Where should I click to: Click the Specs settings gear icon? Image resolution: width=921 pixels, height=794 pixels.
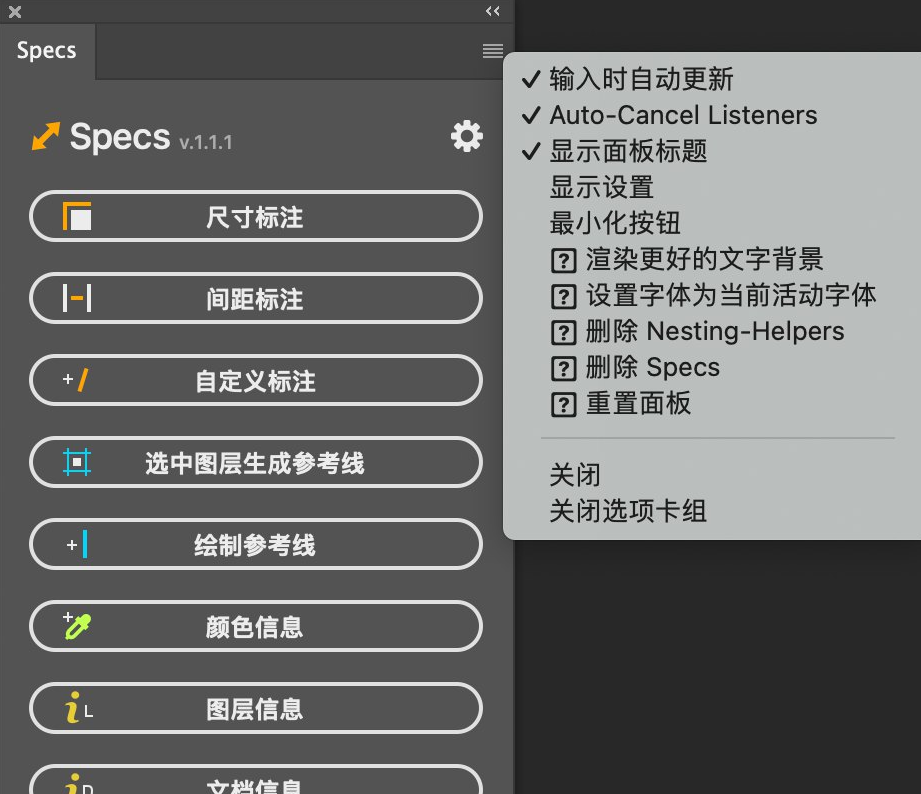(x=466, y=136)
